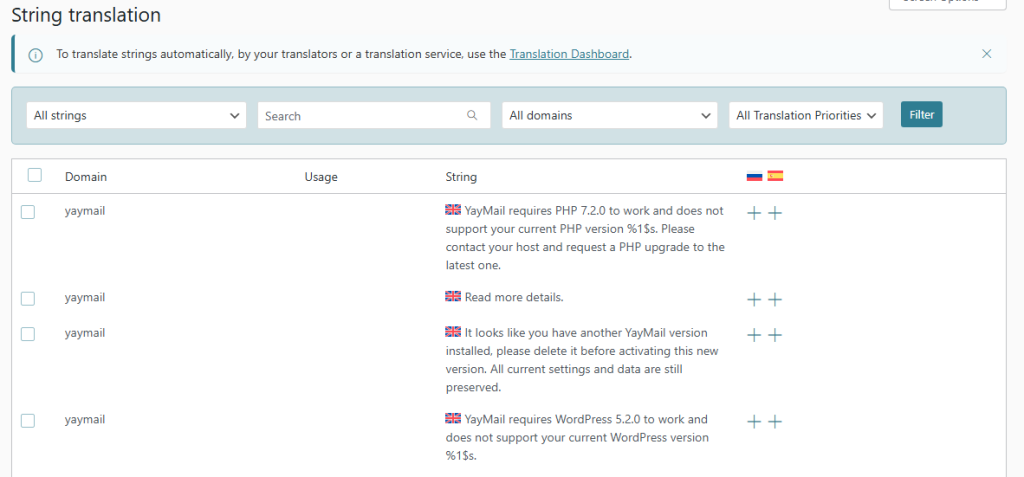Viewport: 1024px width, 477px height.
Task: Click the Russian flag column header
Action: pos(754,176)
